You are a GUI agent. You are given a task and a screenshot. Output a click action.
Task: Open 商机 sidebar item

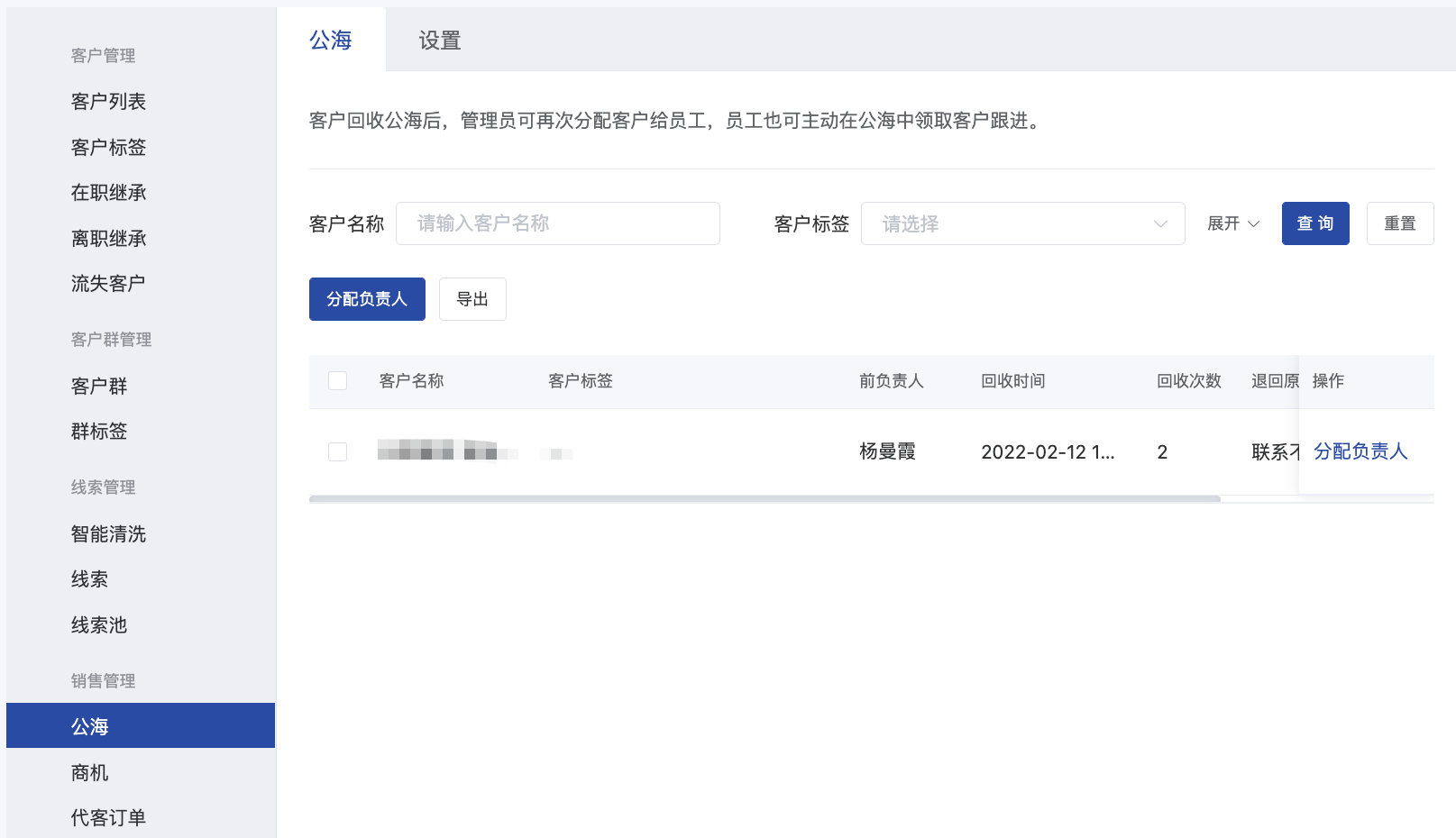point(89,773)
